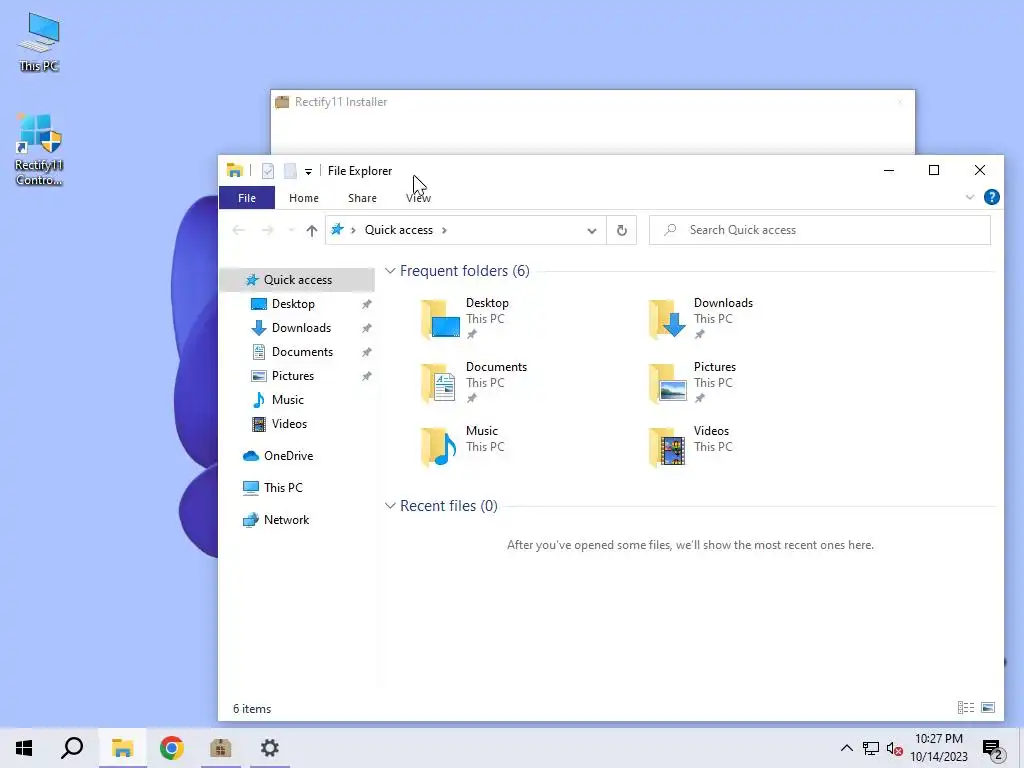This screenshot has width=1024, height=768.
Task: Select Network in the navigation pane
Action: (x=286, y=520)
